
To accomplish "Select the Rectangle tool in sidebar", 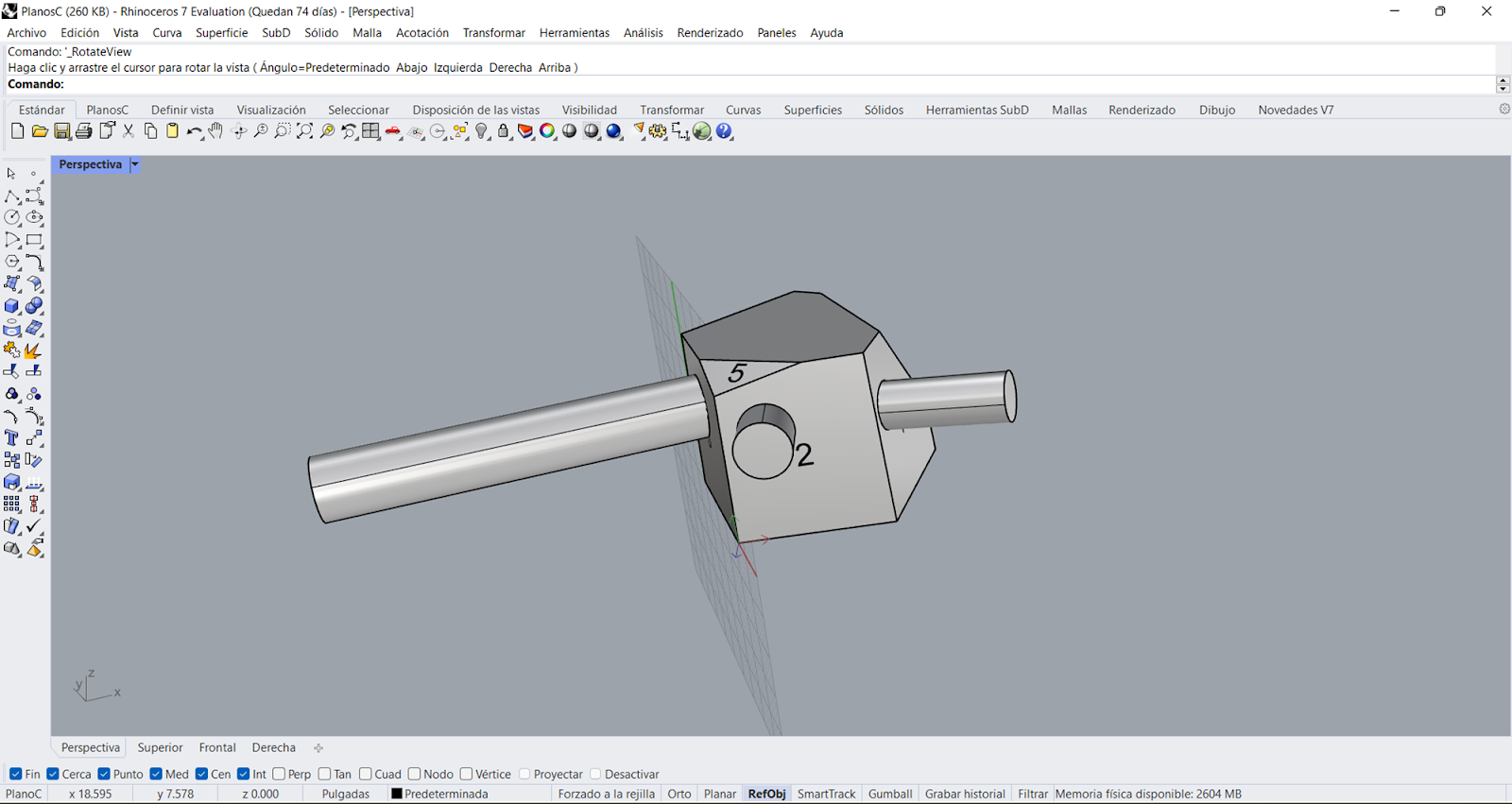I will pyautogui.click(x=35, y=240).
